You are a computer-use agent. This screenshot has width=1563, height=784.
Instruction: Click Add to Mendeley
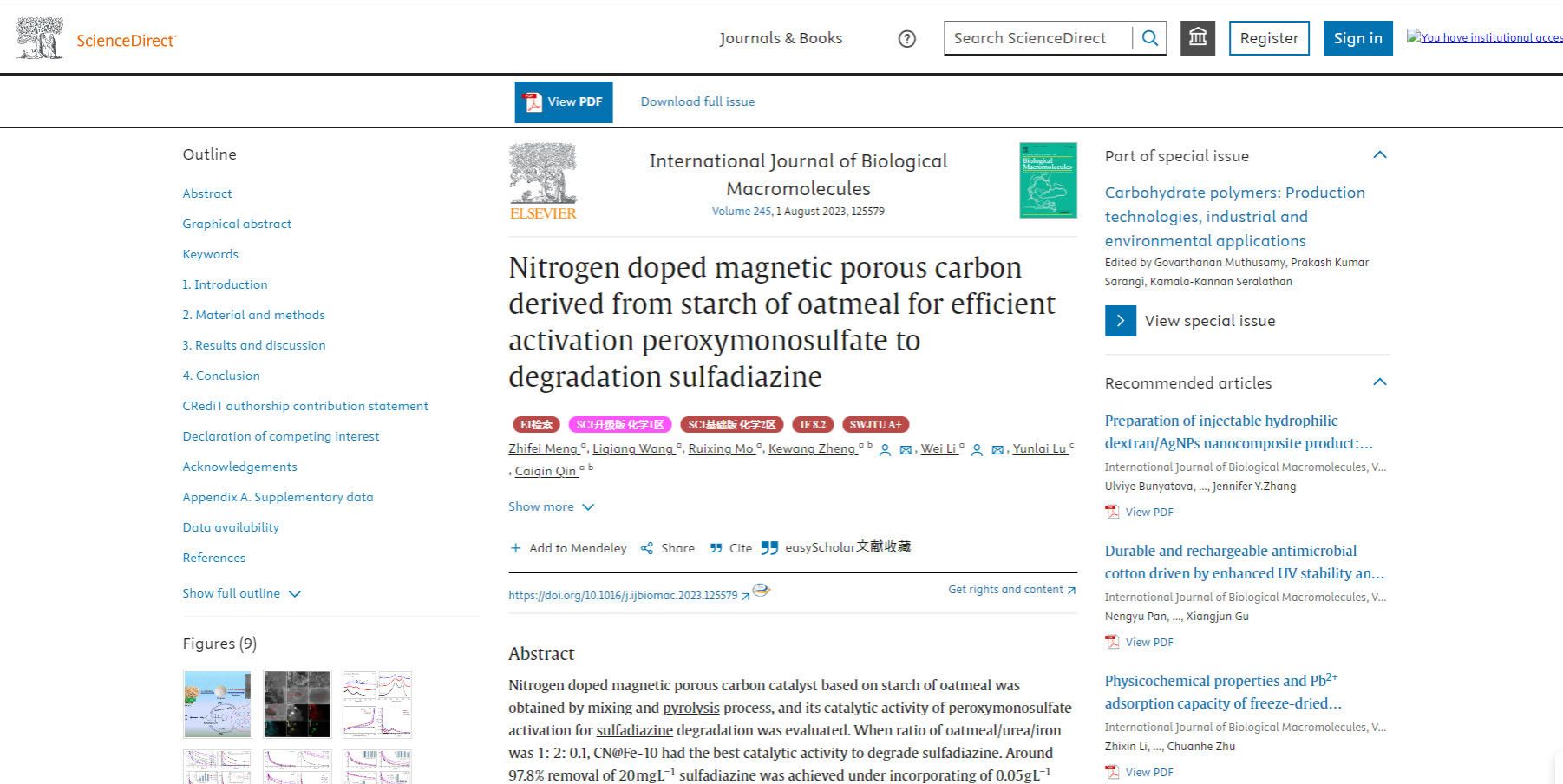pyautogui.click(x=569, y=548)
